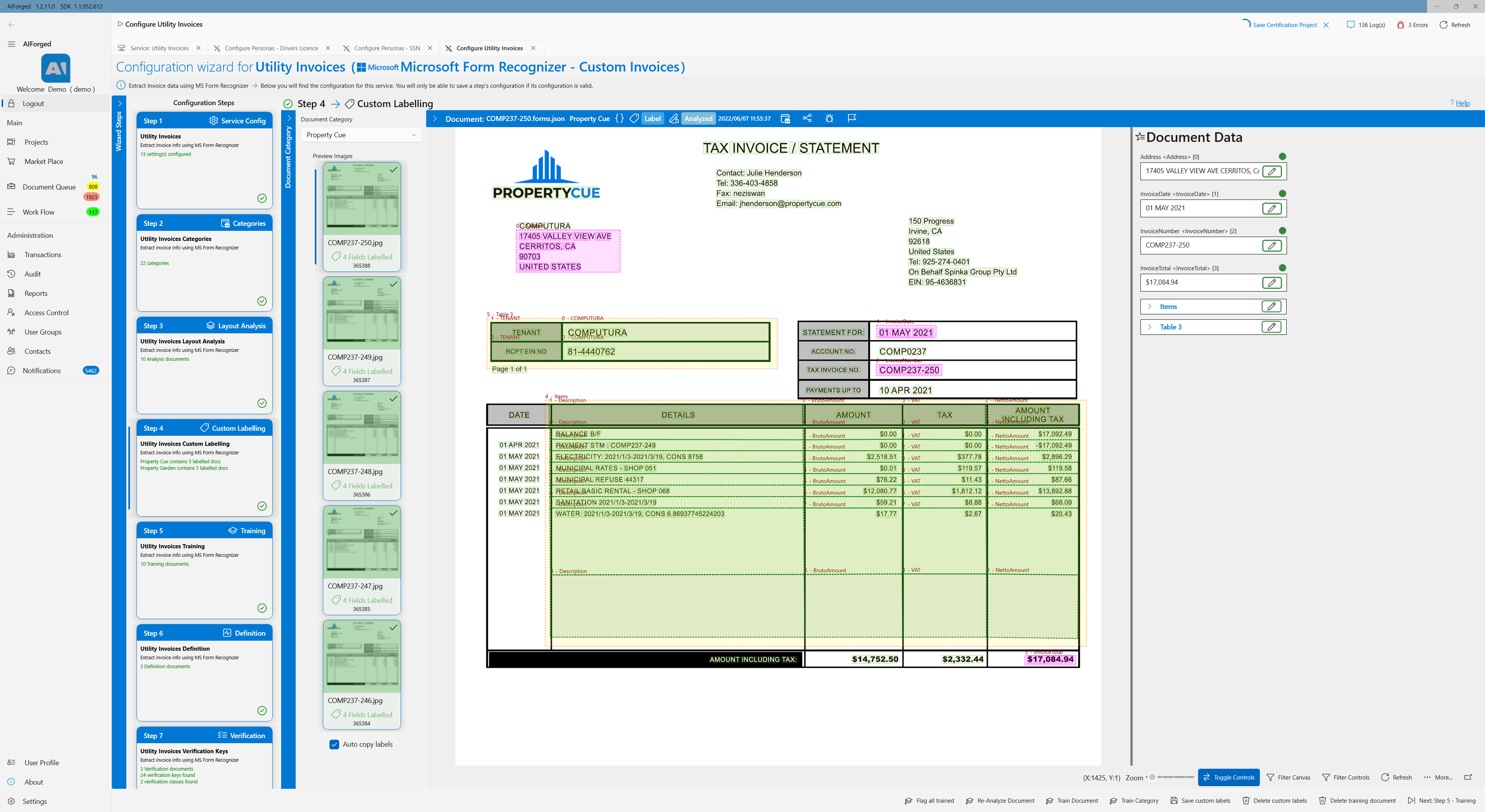Viewport: 1485px width, 812px height.
Task: Click Train Document button
Action: pyautogui.click(x=1072, y=800)
